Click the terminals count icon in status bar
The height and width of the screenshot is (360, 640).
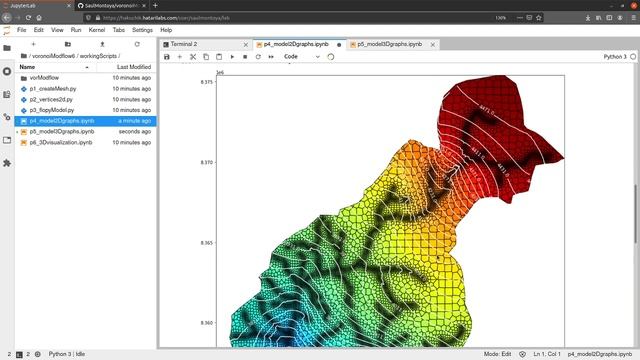[19, 354]
